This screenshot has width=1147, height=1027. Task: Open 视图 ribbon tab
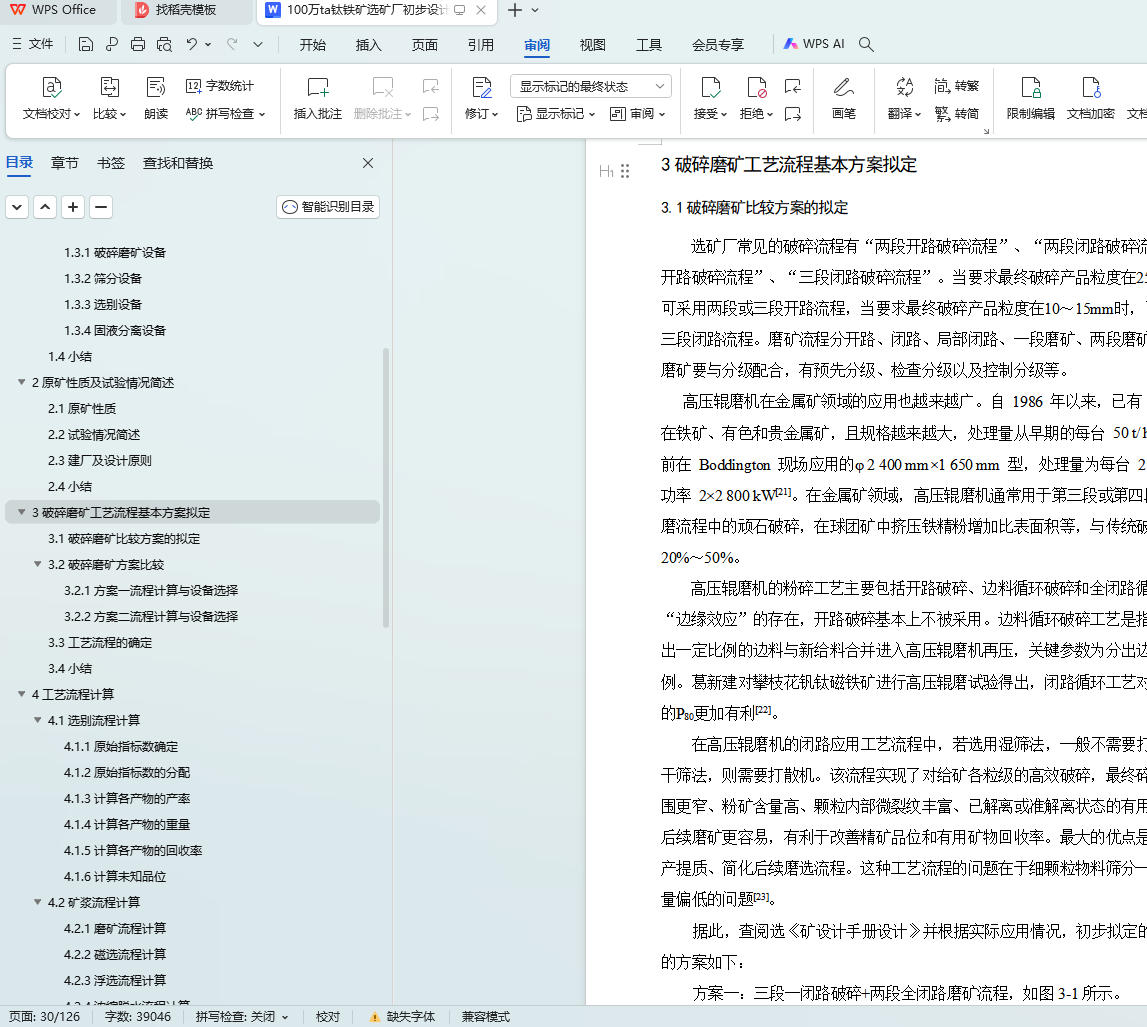tap(593, 45)
